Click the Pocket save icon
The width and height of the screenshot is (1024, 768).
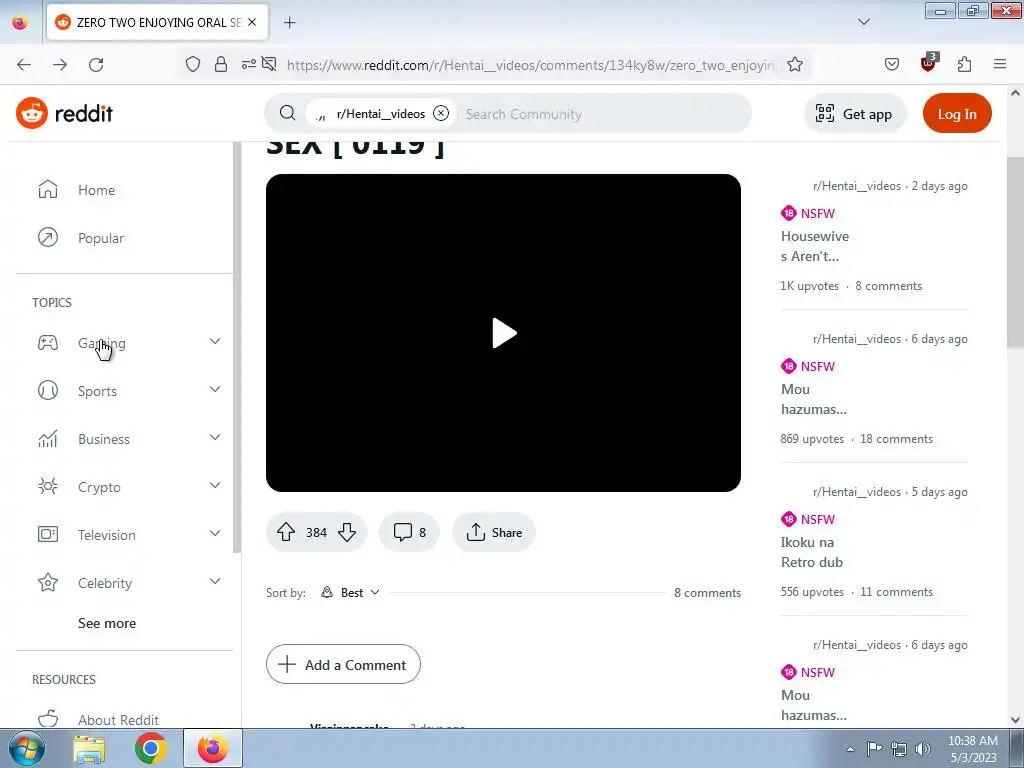point(891,64)
